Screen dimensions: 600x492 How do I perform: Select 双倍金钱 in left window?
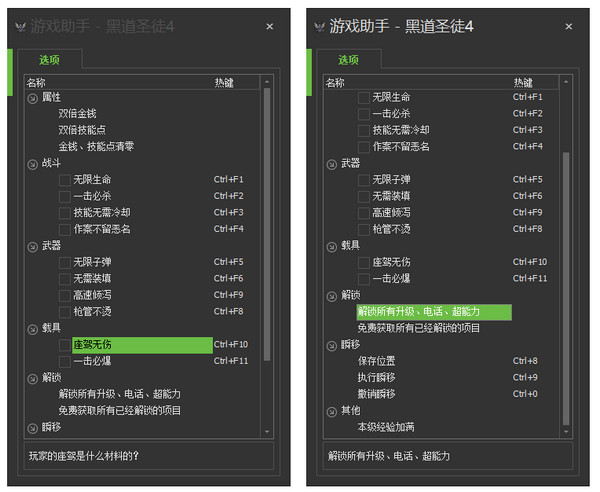(77, 114)
